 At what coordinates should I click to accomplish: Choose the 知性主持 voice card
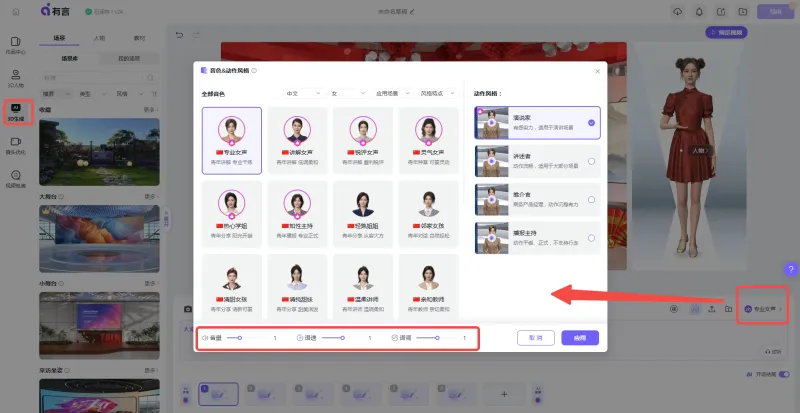[x=297, y=214]
